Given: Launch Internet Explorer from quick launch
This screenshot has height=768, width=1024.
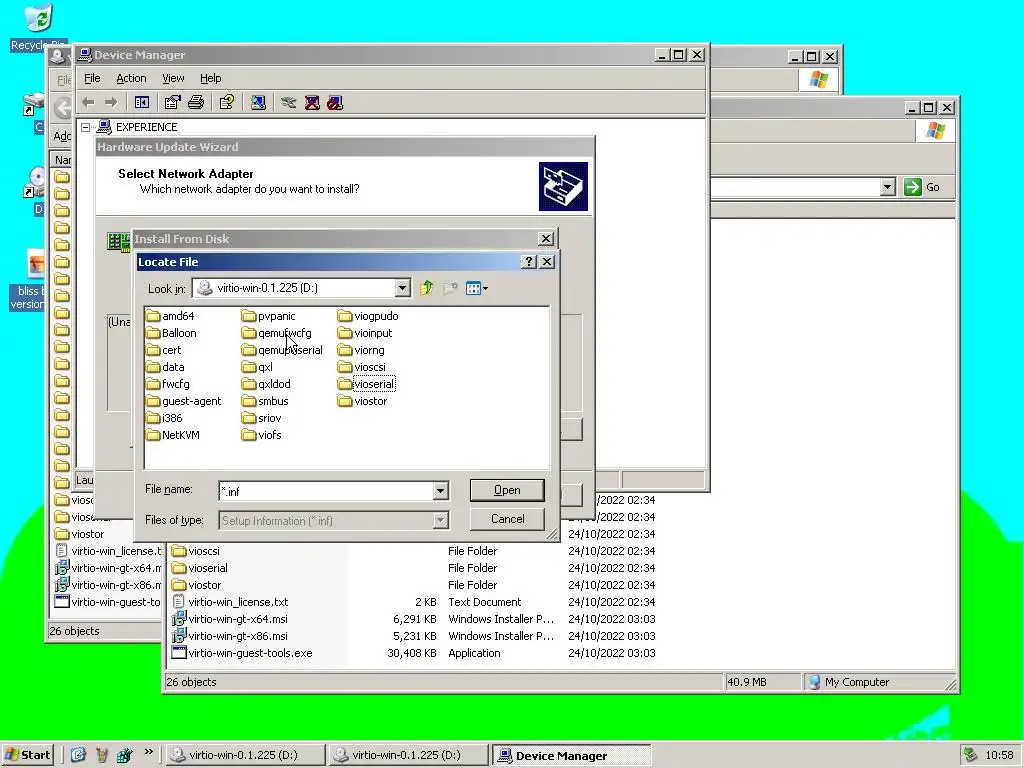Looking at the screenshot, I should coord(78,756).
